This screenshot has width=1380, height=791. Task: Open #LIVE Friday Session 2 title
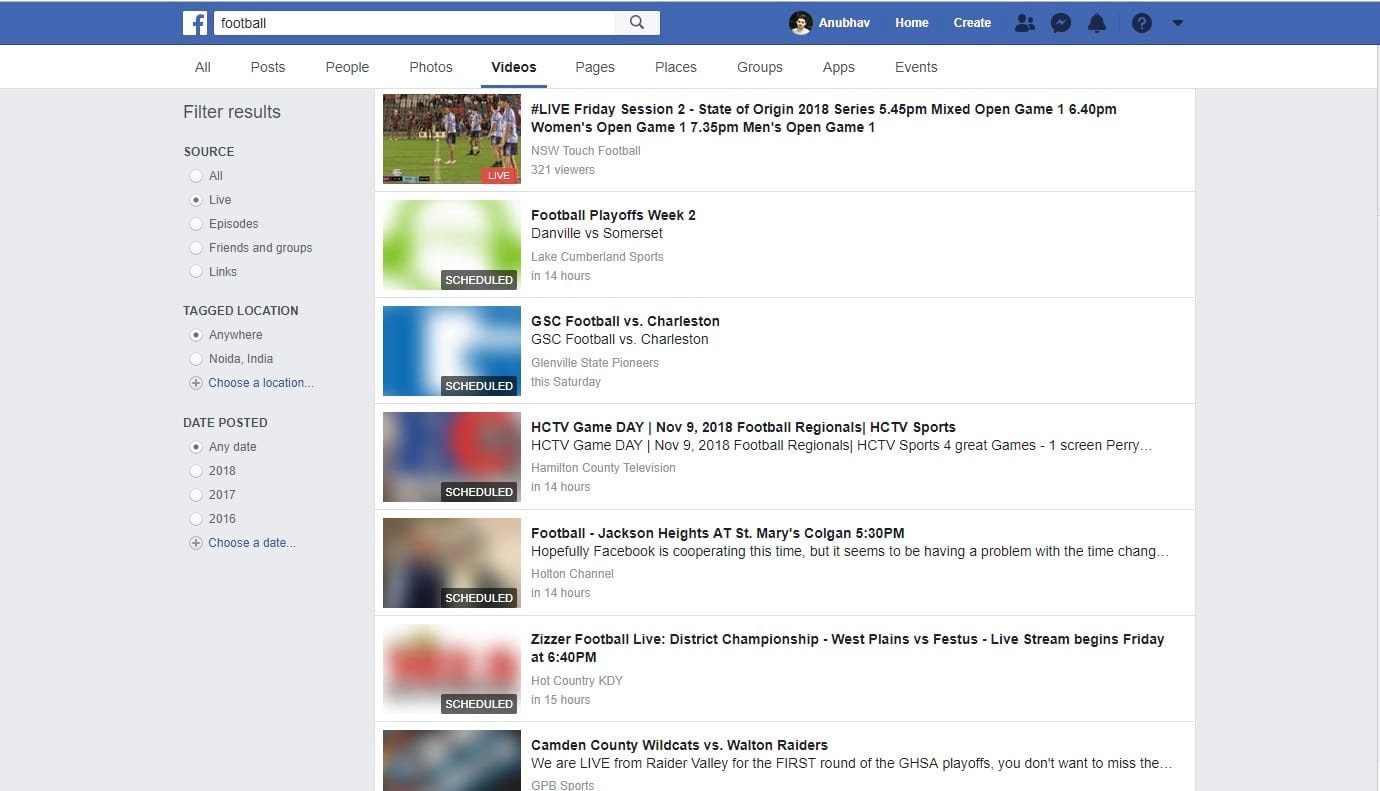(x=824, y=118)
